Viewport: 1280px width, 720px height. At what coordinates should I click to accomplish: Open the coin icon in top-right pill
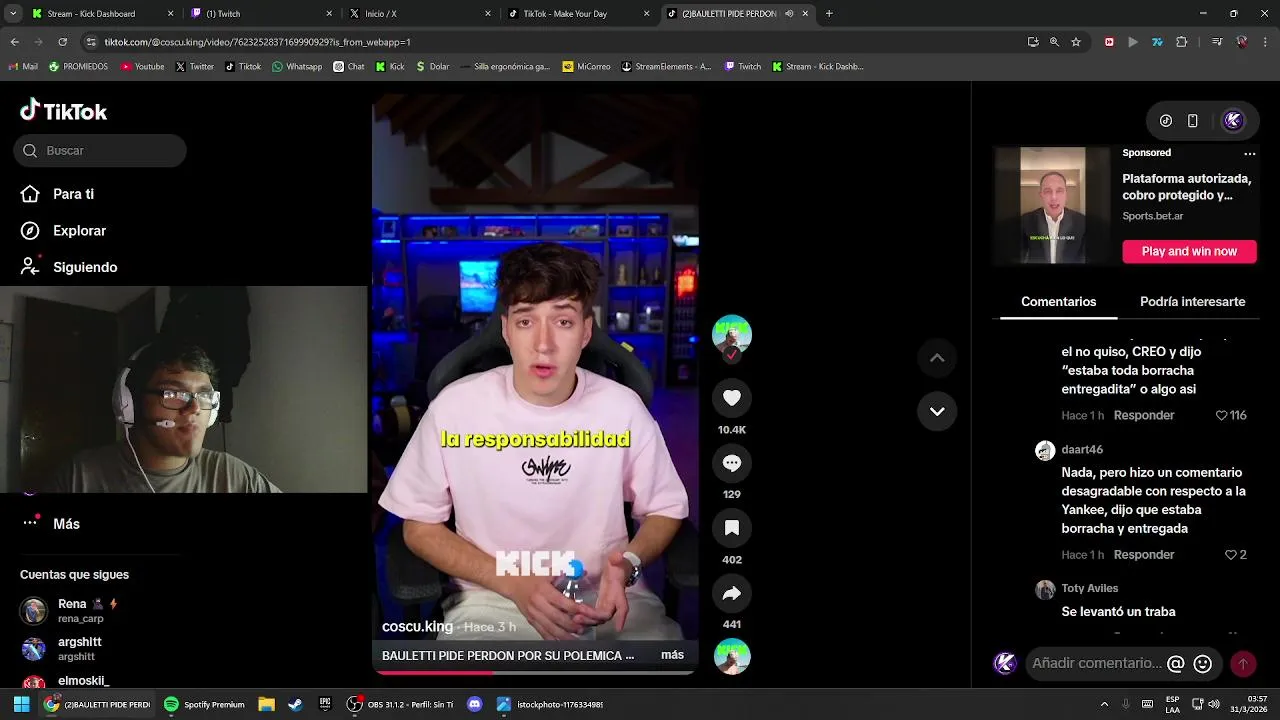pos(1166,121)
